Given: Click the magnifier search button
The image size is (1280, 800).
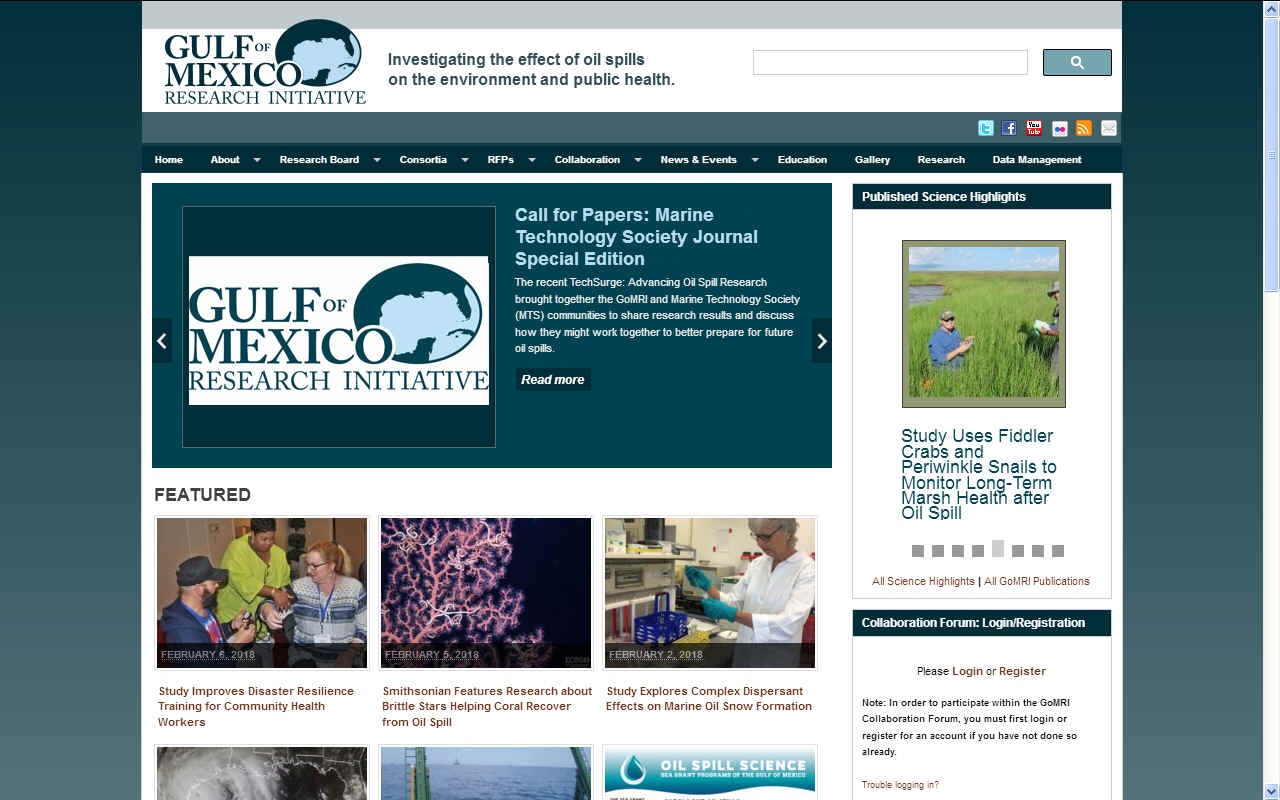Looking at the screenshot, I should [x=1077, y=62].
